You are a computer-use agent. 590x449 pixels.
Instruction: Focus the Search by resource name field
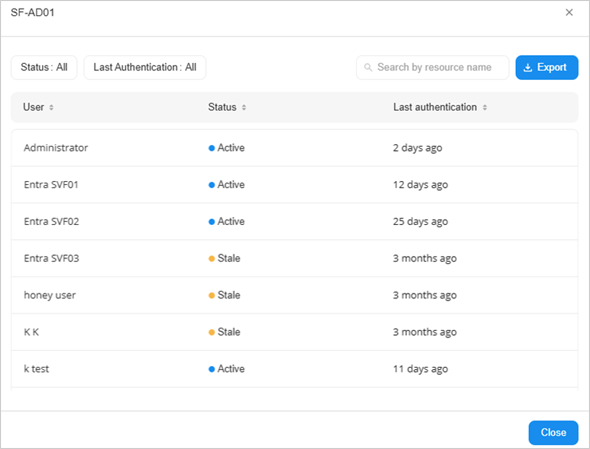tap(433, 67)
